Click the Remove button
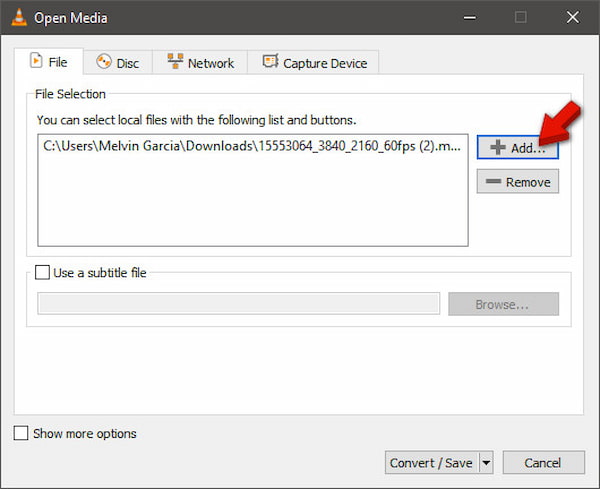600x489 pixels. pos(517,182)
